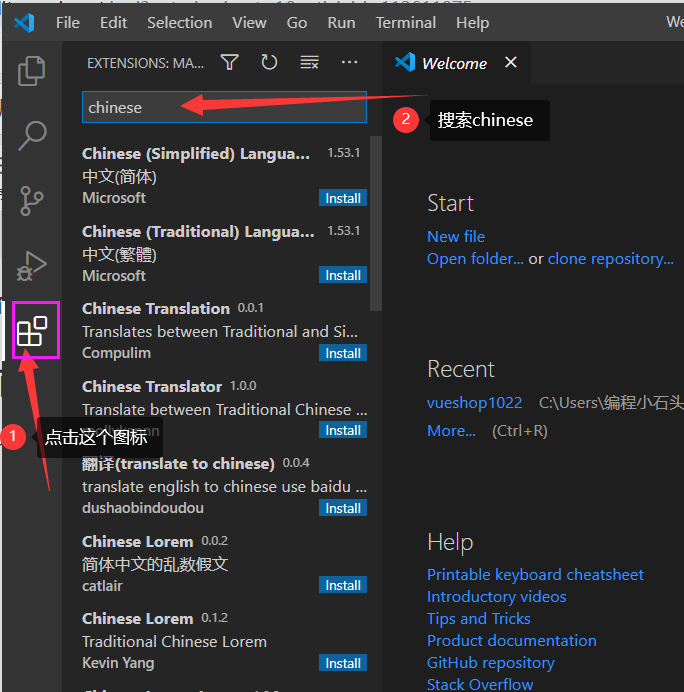Open the Run and Debug view
This screenshot has height=692, width=684.
[31, 267]
